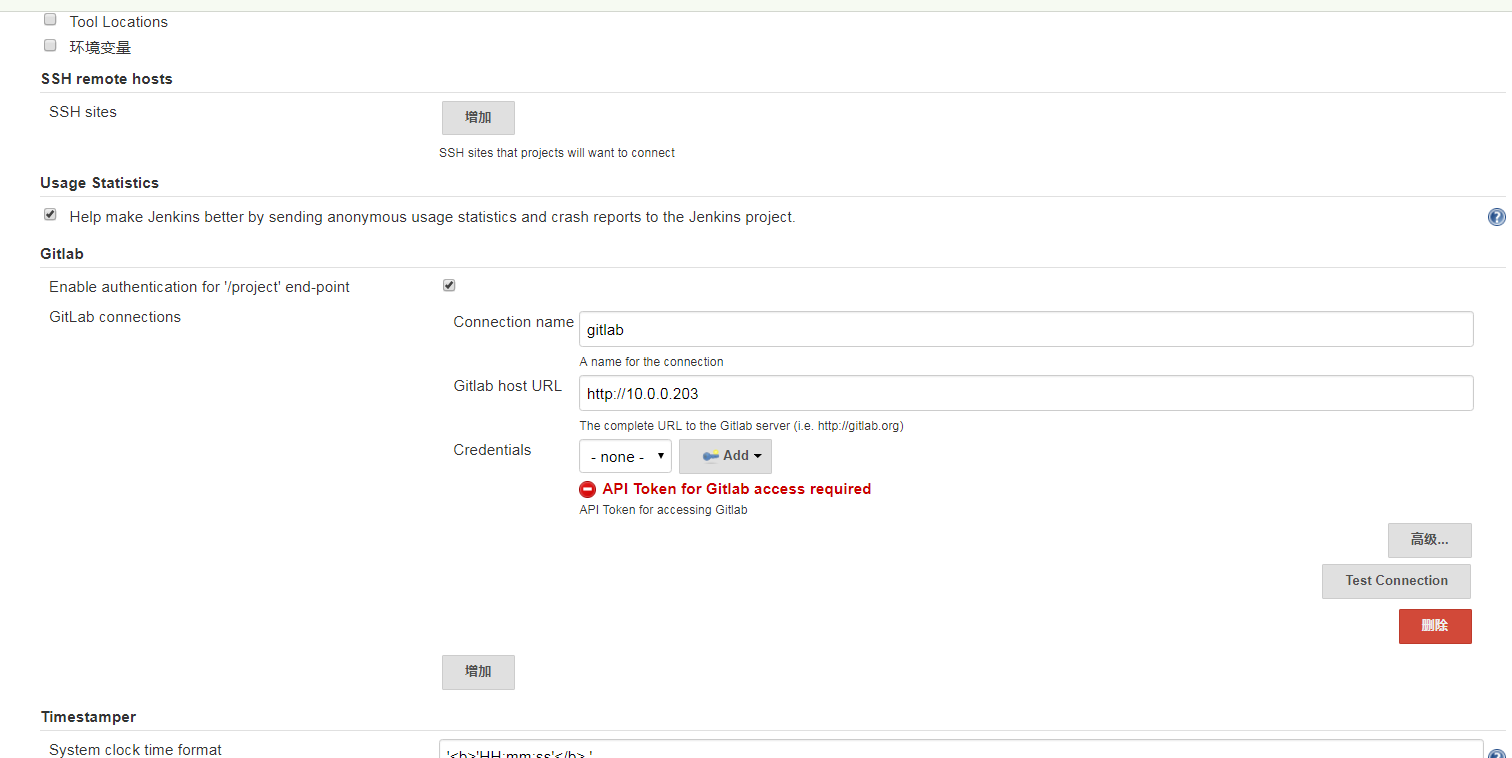Screen dimensions: 1512x758
Task: Open the '- none -' Credentials dropdown
Action: click(x=625, y=456)
